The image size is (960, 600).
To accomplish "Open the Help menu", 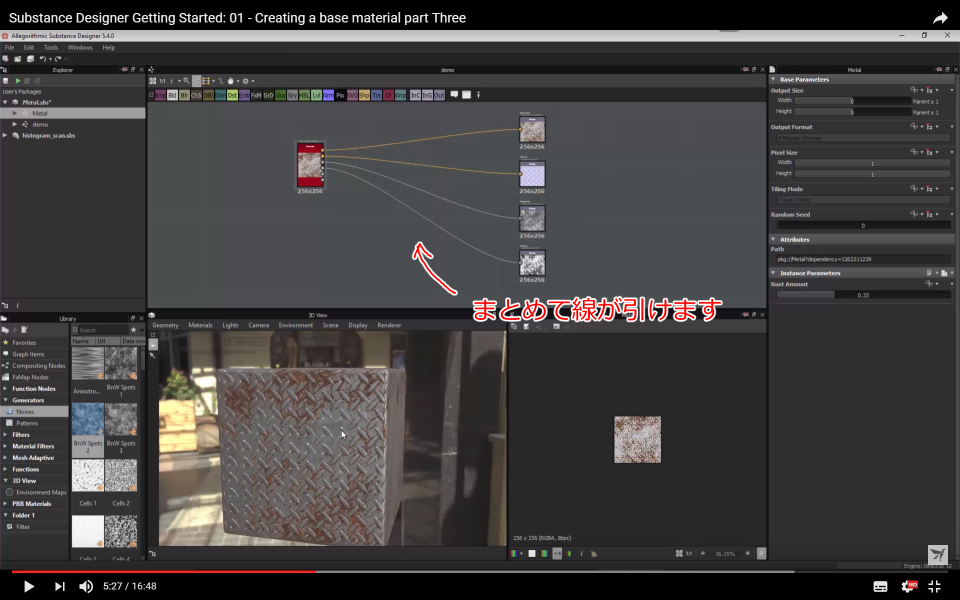I will pos(108,47).
